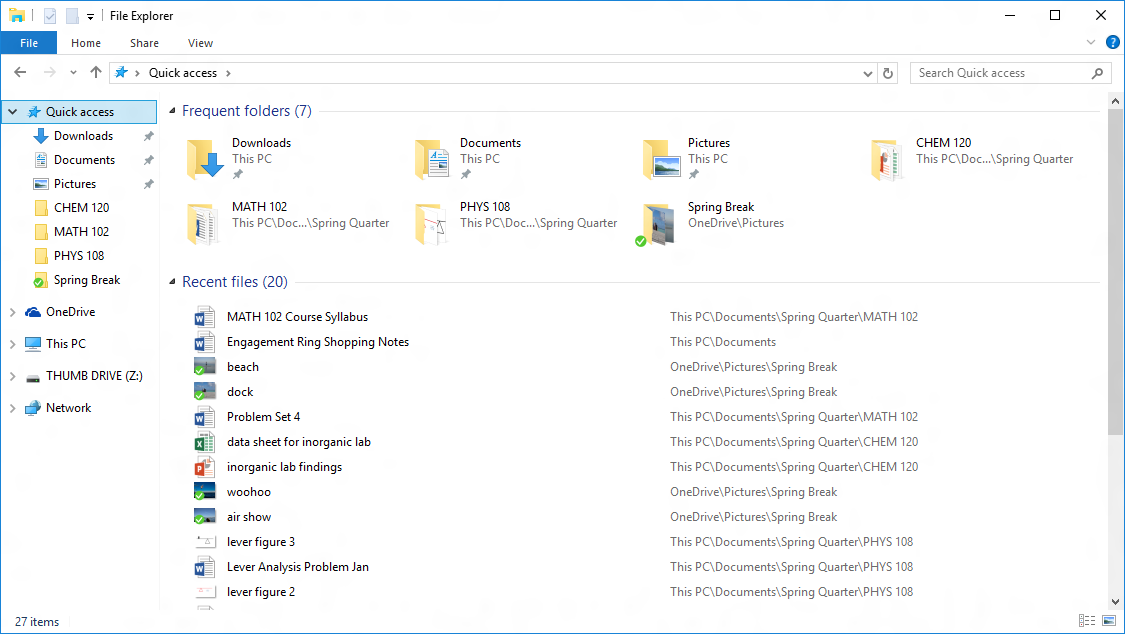
Task: Click the Up one level navigation arrow
Action: (x=95, y=72)
